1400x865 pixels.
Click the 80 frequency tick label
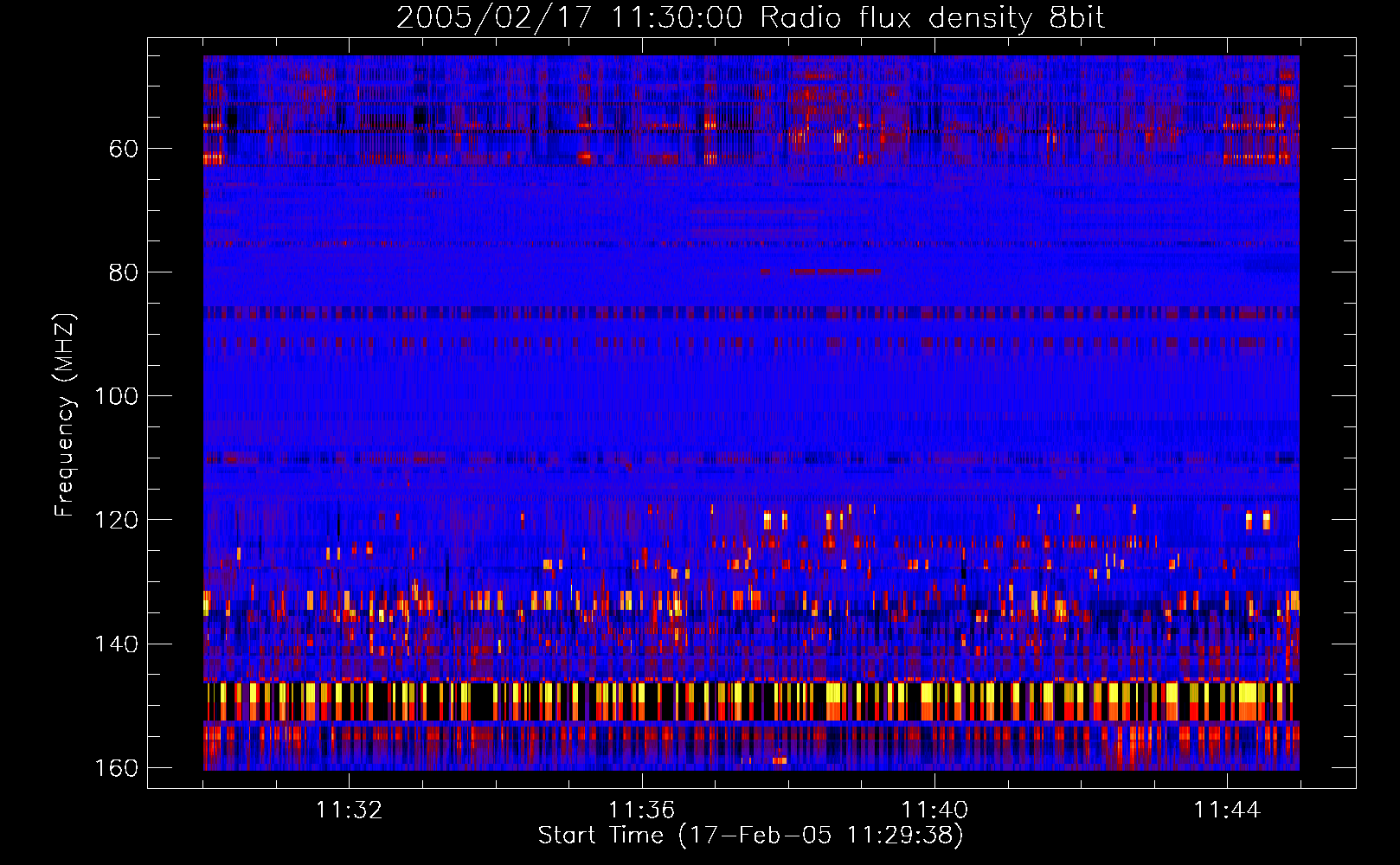pyautogui.click(x=124, y=272)
